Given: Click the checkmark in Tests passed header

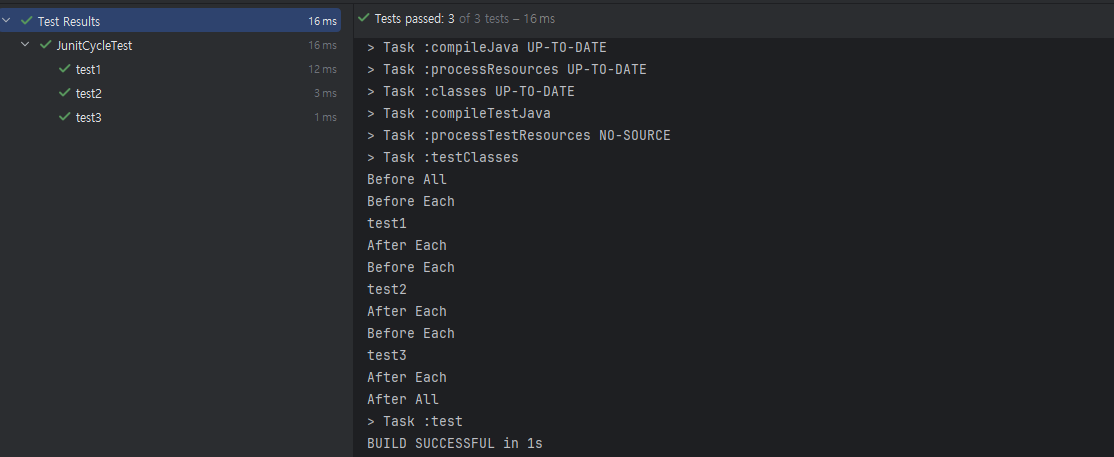Looking at the screenshot, I should 364,18.
